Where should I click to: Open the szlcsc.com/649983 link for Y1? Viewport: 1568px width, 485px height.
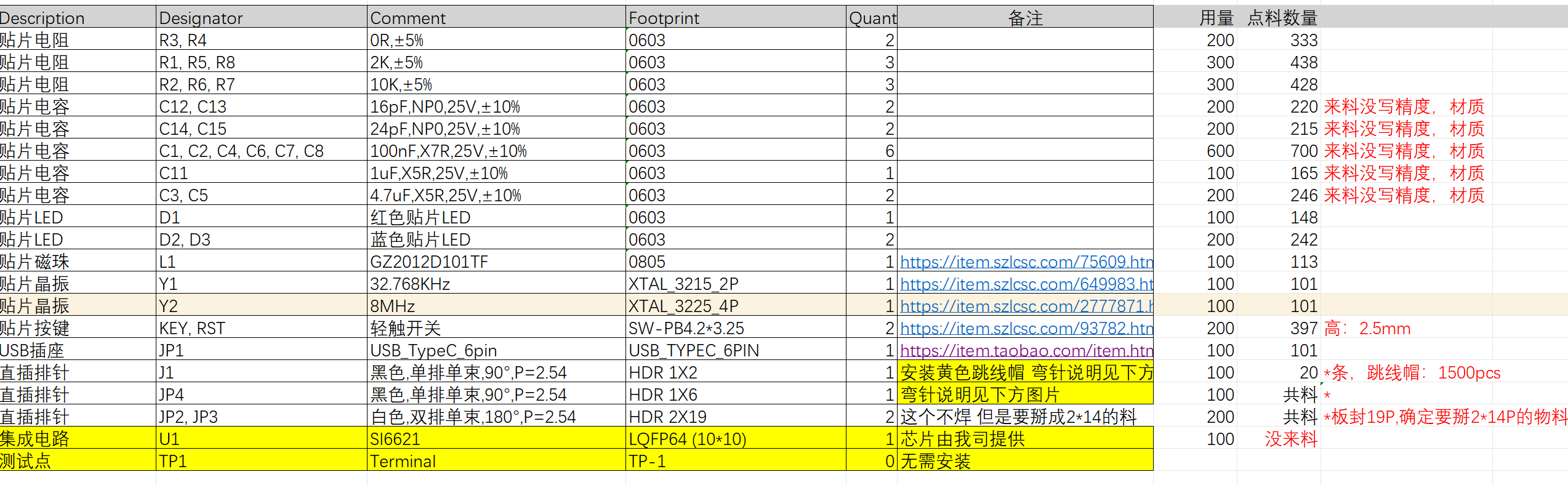1026,284
